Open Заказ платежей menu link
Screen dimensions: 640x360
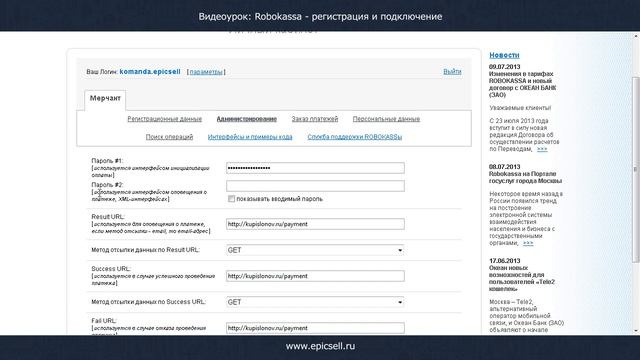point(315,119)
